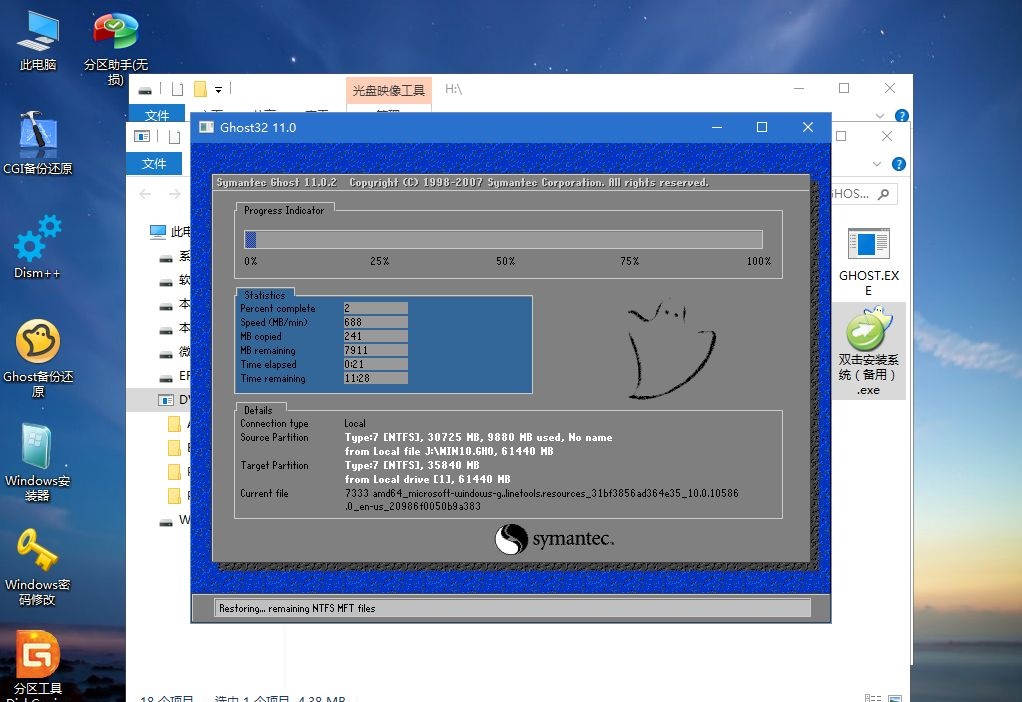This screenshot has height=702, width=1022.
Task: Launch the CGI备份还原 desktop icon
Action: pyautogui.click(x=38, y=143)
